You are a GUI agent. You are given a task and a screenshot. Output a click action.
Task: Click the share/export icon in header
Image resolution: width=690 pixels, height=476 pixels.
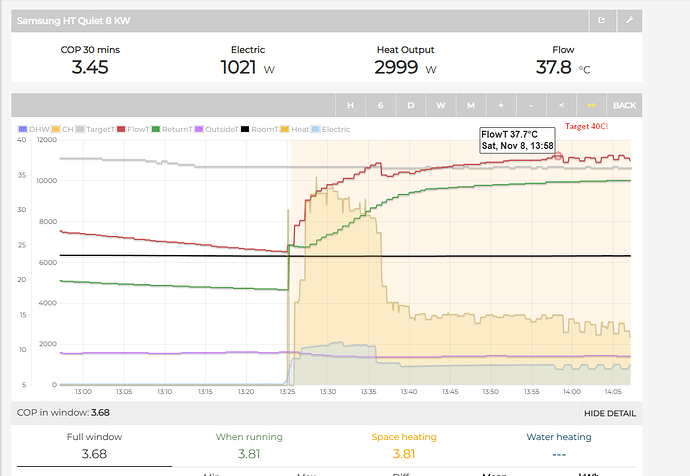click(x=600, y=20)
